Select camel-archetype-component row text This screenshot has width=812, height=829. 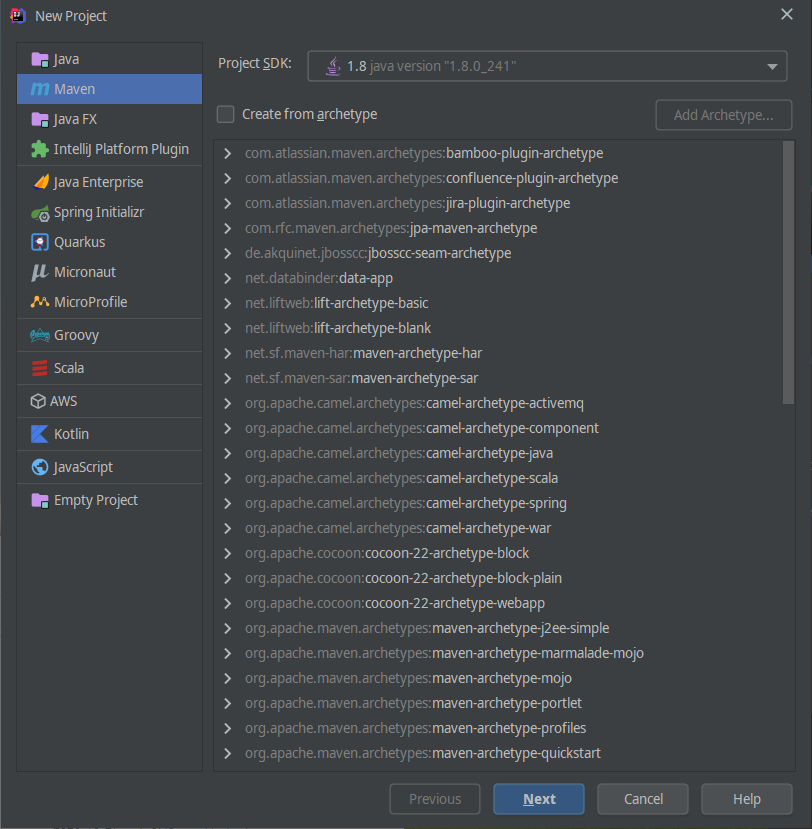pyautogui.click(x=421, y=428)
